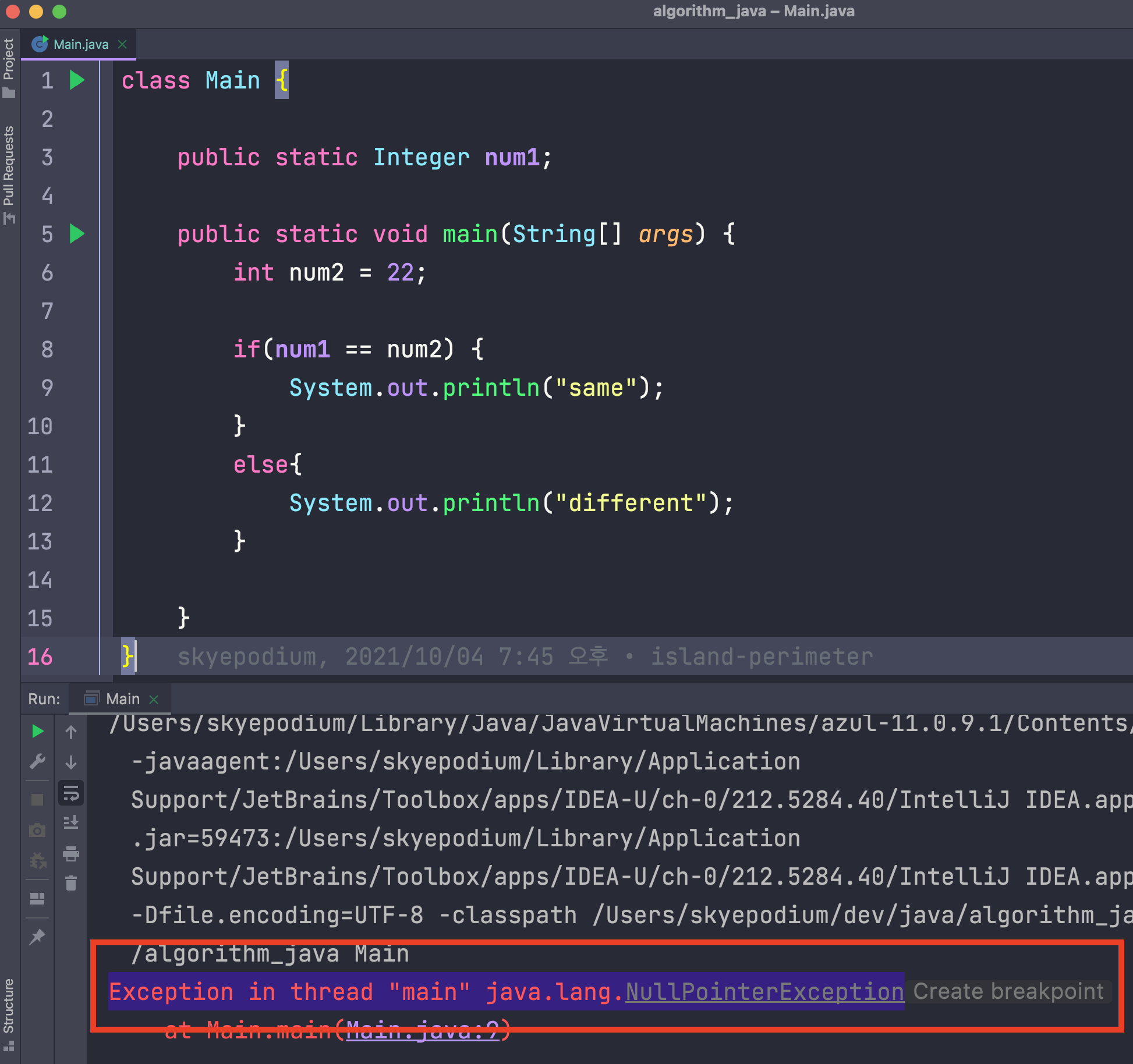1133x1064 pixels.
Task: Open run configuration wrench icon
Action: click(38, 761)
